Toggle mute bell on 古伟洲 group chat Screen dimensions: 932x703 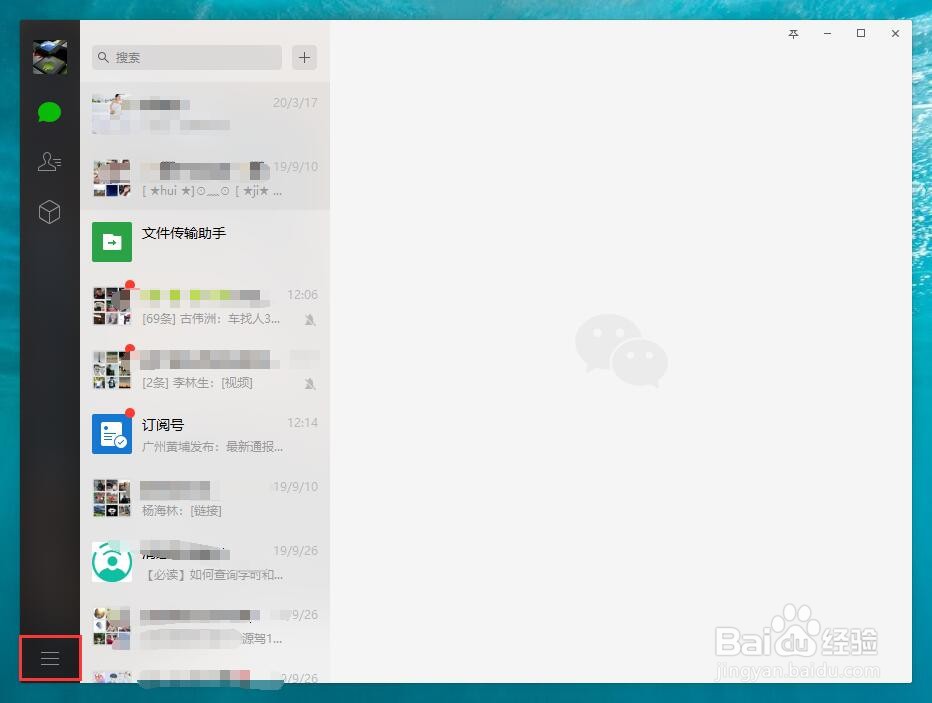(311, 320)
